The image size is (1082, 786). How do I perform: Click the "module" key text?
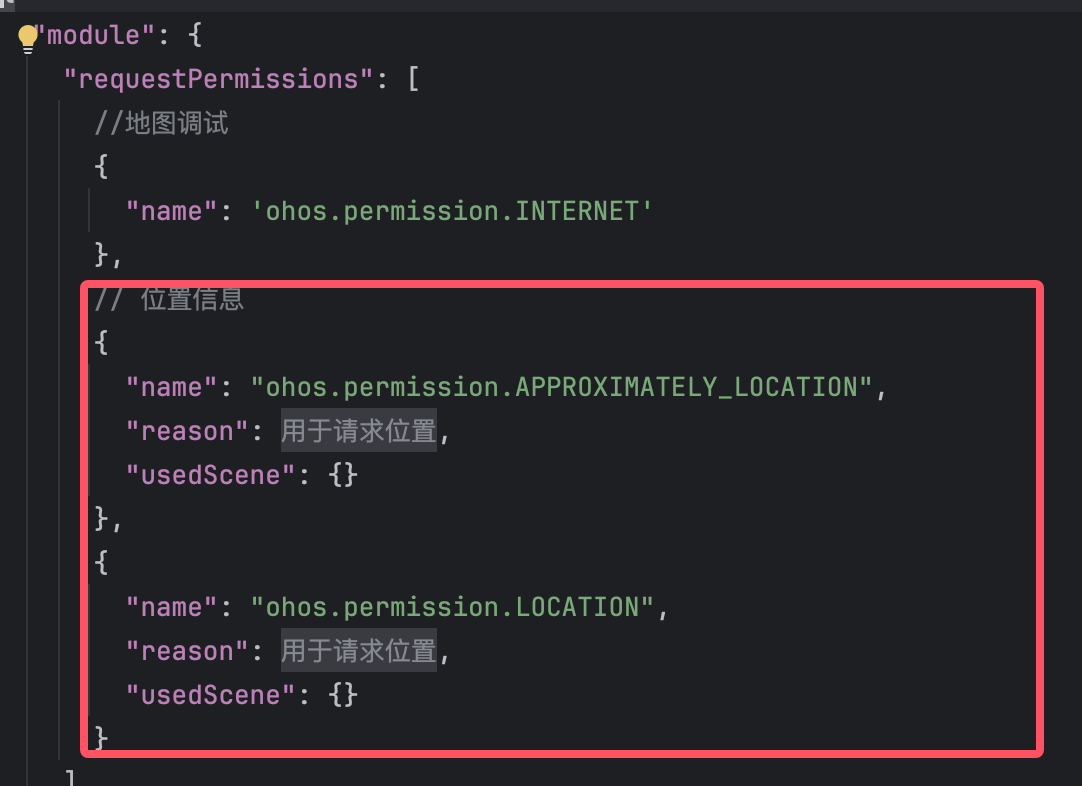click(95, 35)
